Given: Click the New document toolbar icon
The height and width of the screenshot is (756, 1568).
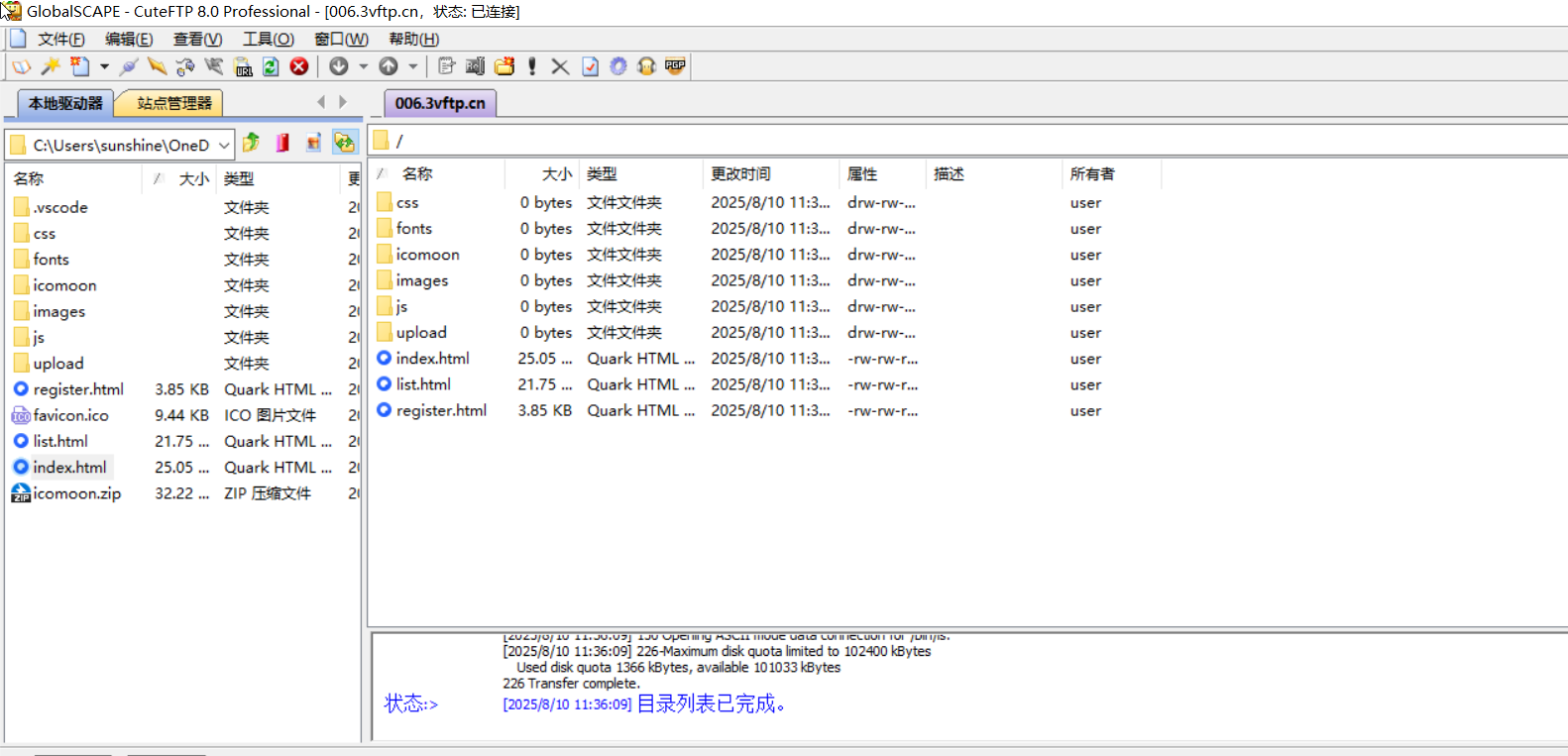Looking at the screenshot, I should tap(79, 66).
